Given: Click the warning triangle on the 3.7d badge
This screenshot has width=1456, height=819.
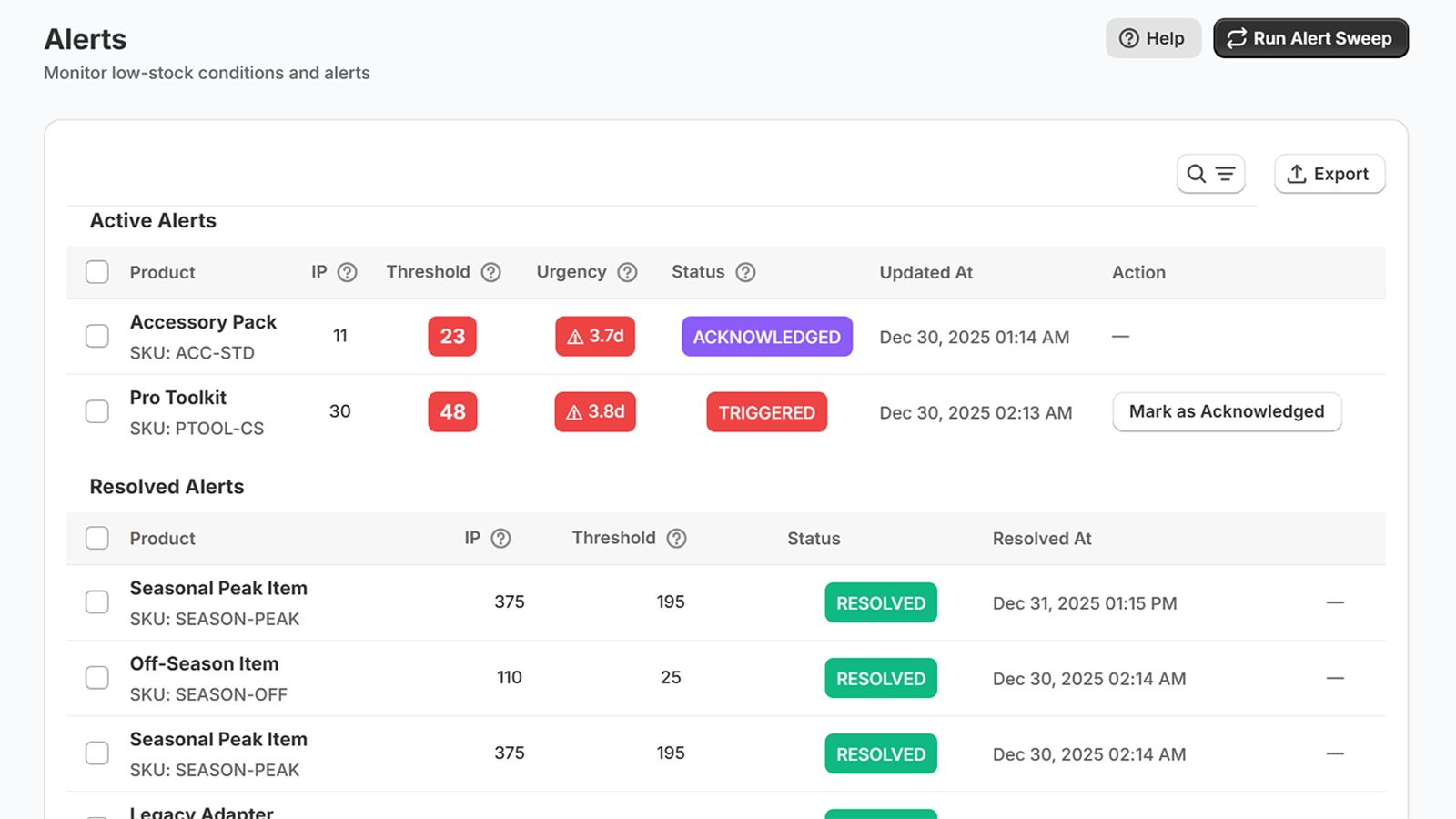Looking at the screenshot, I should (573, 336).
